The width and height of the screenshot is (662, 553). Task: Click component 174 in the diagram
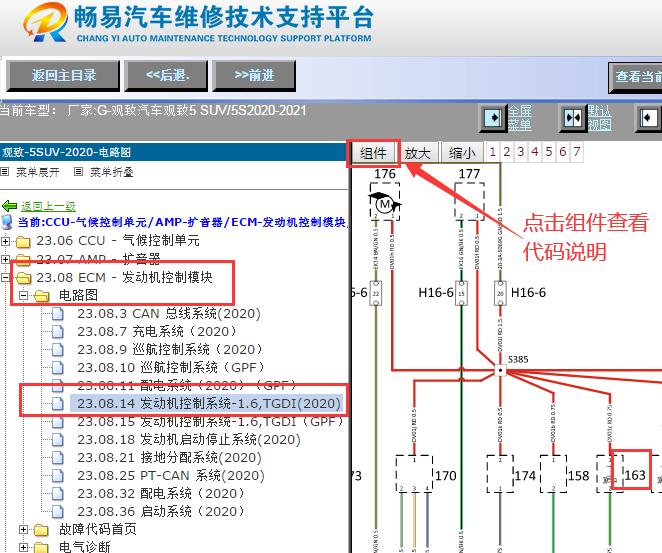click(500, 474)
